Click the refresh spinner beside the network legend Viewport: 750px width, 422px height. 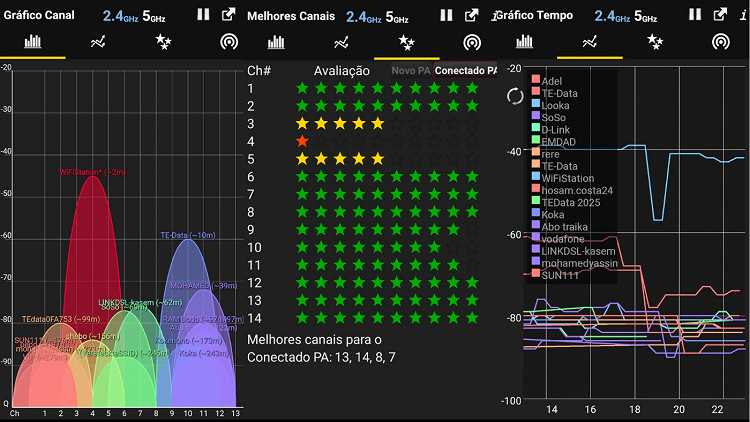[515, 96]
